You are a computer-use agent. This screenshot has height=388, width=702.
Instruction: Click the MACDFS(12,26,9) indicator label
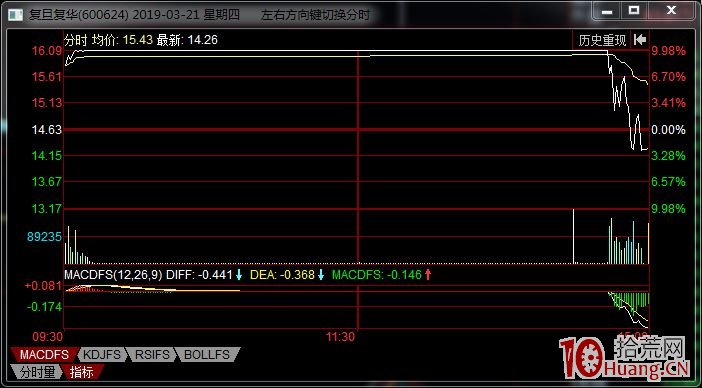pos(113,275)
